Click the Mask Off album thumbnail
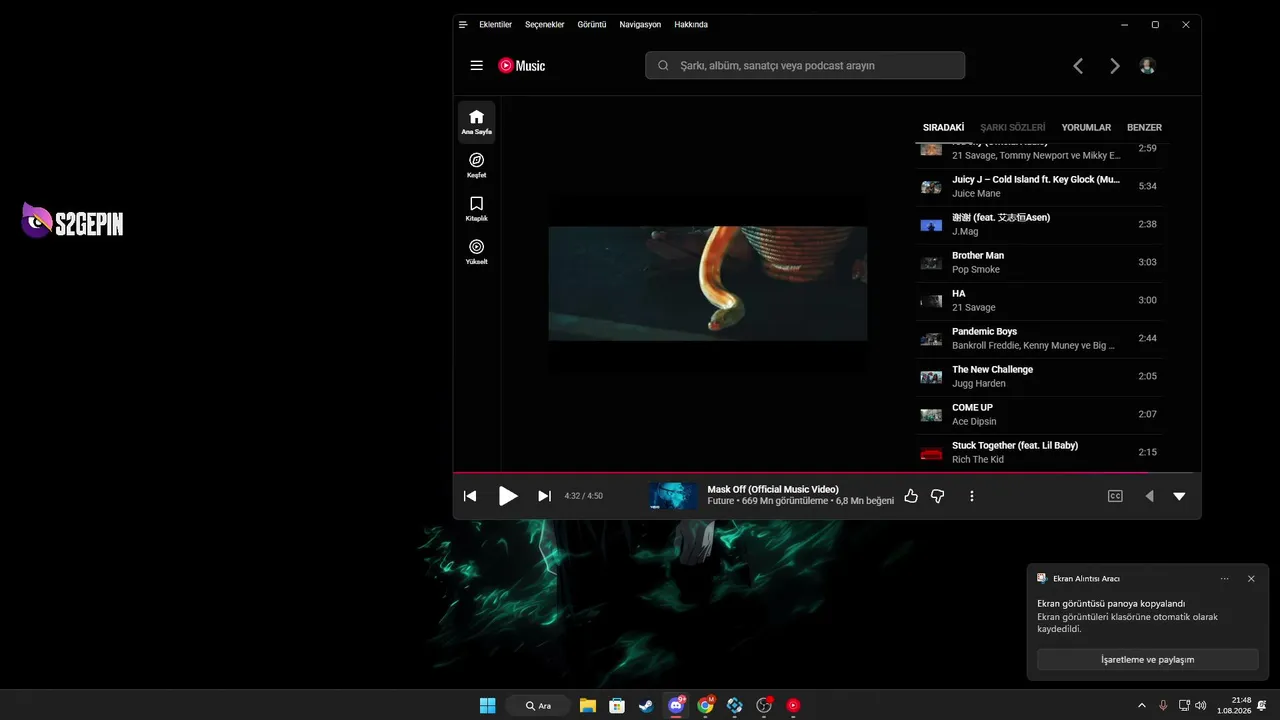1280x720 pixels. (x=673, y=496)
